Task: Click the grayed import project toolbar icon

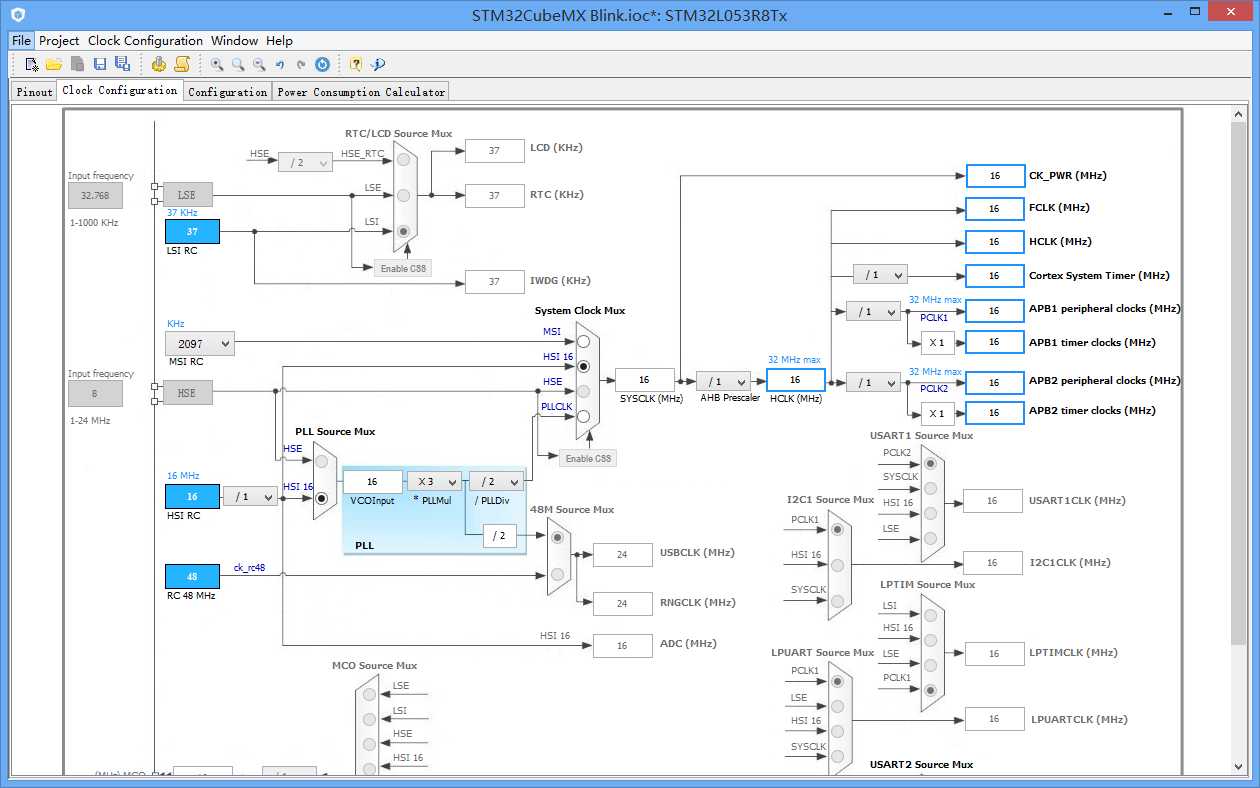Action: (x=77, y=64)
